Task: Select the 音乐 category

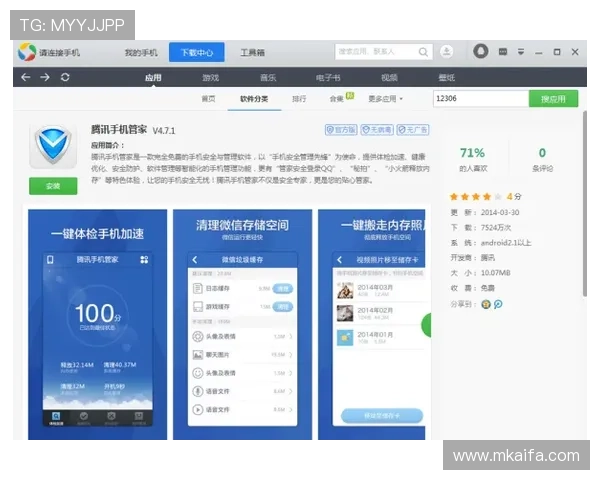Action: 268,78
